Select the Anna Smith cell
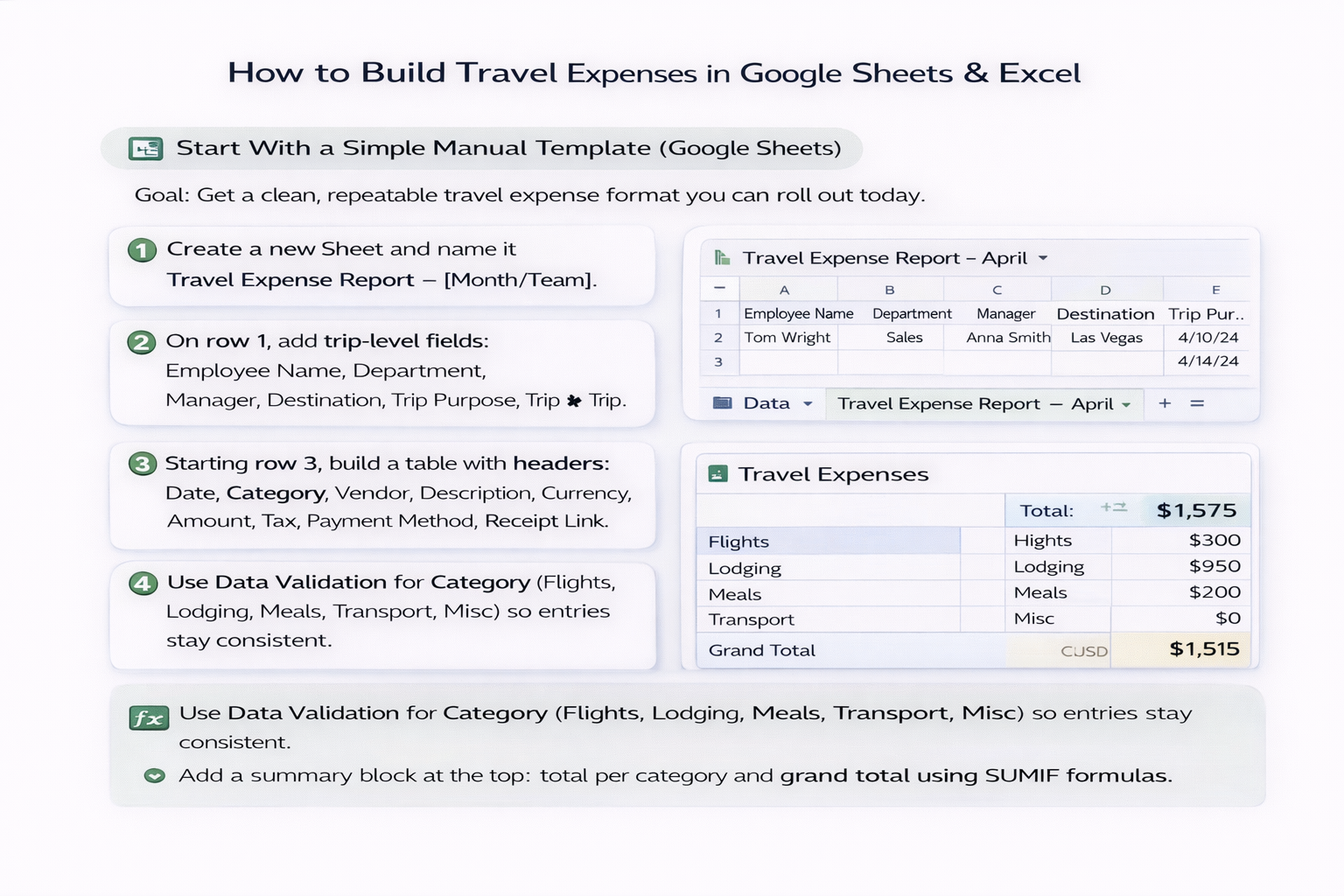The width and height of the screenshot is (1344, 896). pyautogui.click(x=1008, y=338)
